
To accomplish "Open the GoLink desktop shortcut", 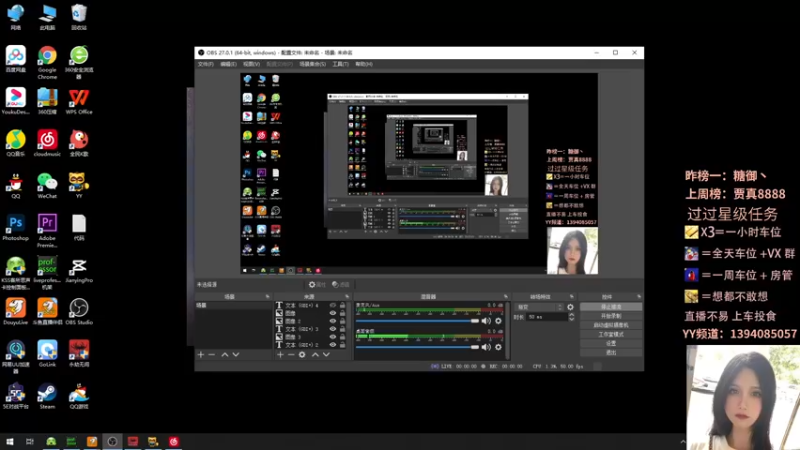I will tap(47, 354).
